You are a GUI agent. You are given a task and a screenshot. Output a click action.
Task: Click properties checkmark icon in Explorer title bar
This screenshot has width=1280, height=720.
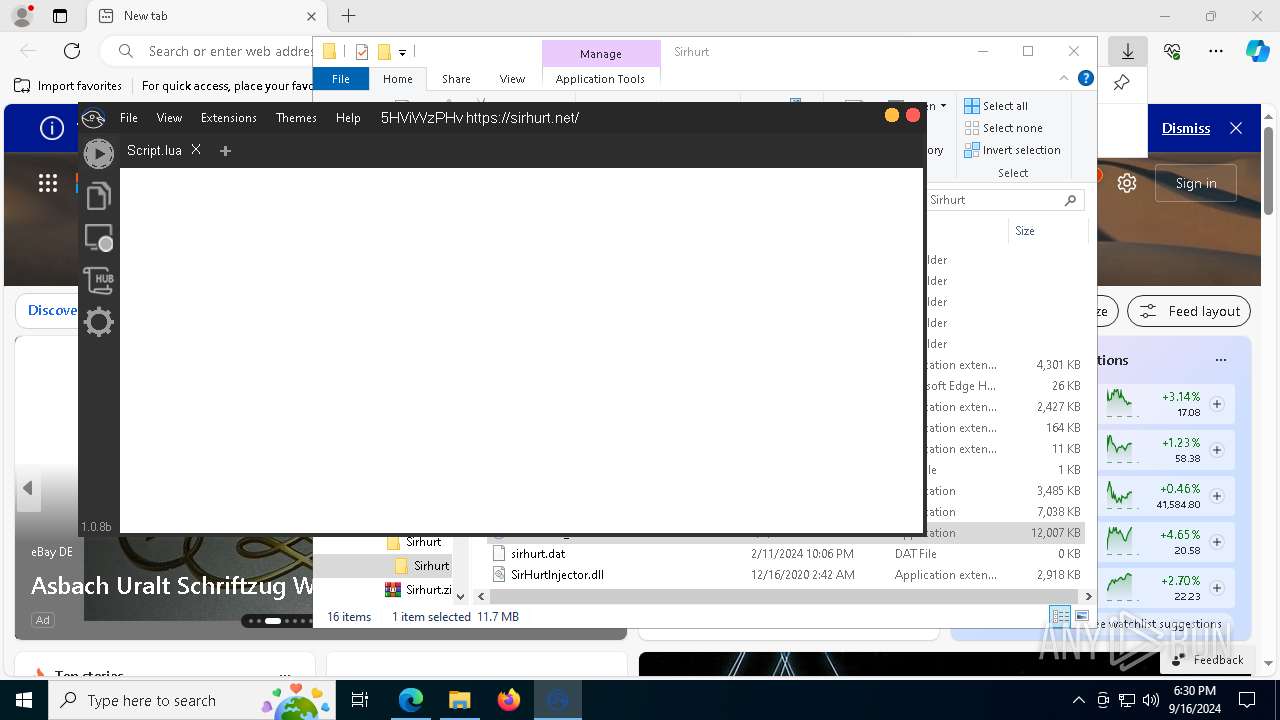362,52
